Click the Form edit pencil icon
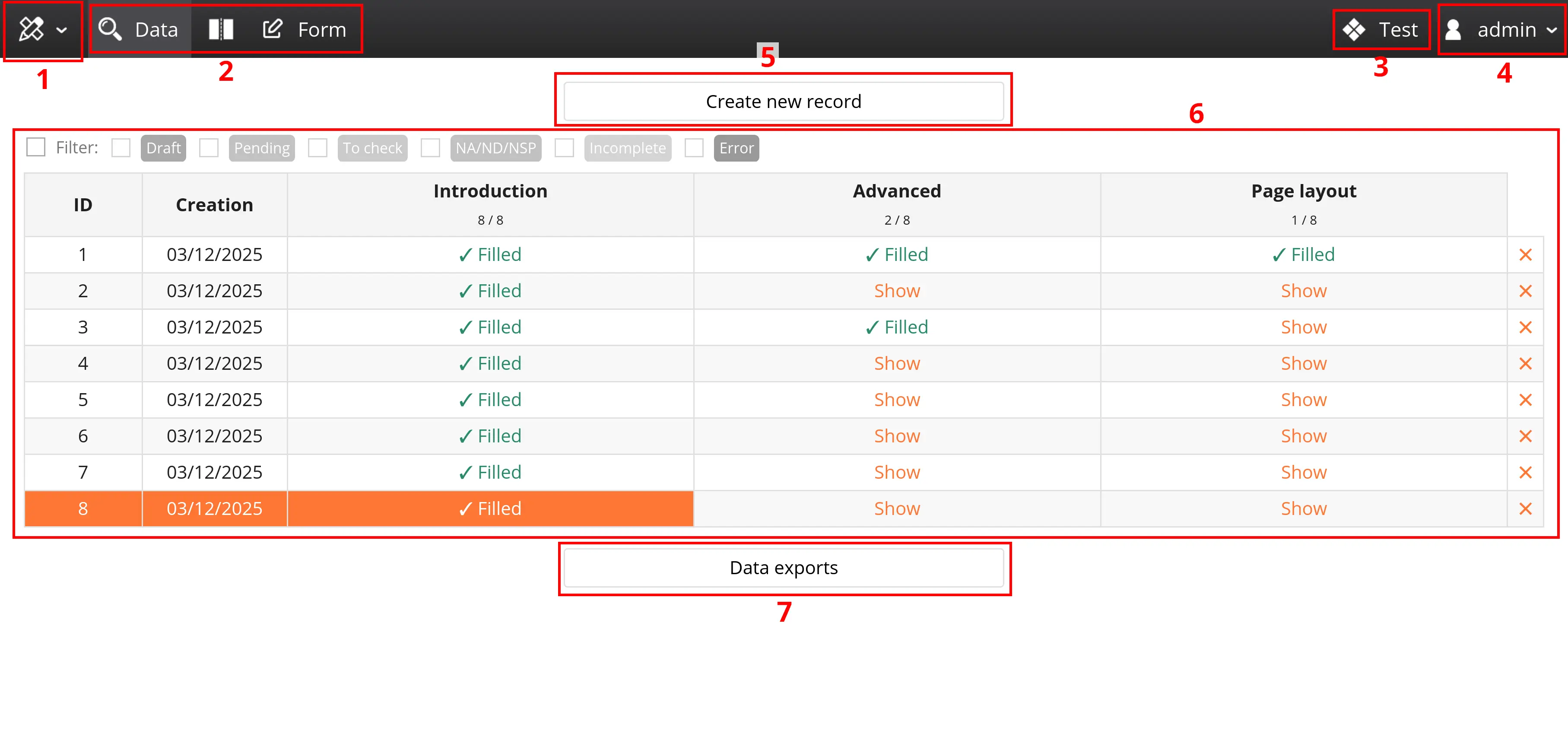 click(x=273, y=29)
